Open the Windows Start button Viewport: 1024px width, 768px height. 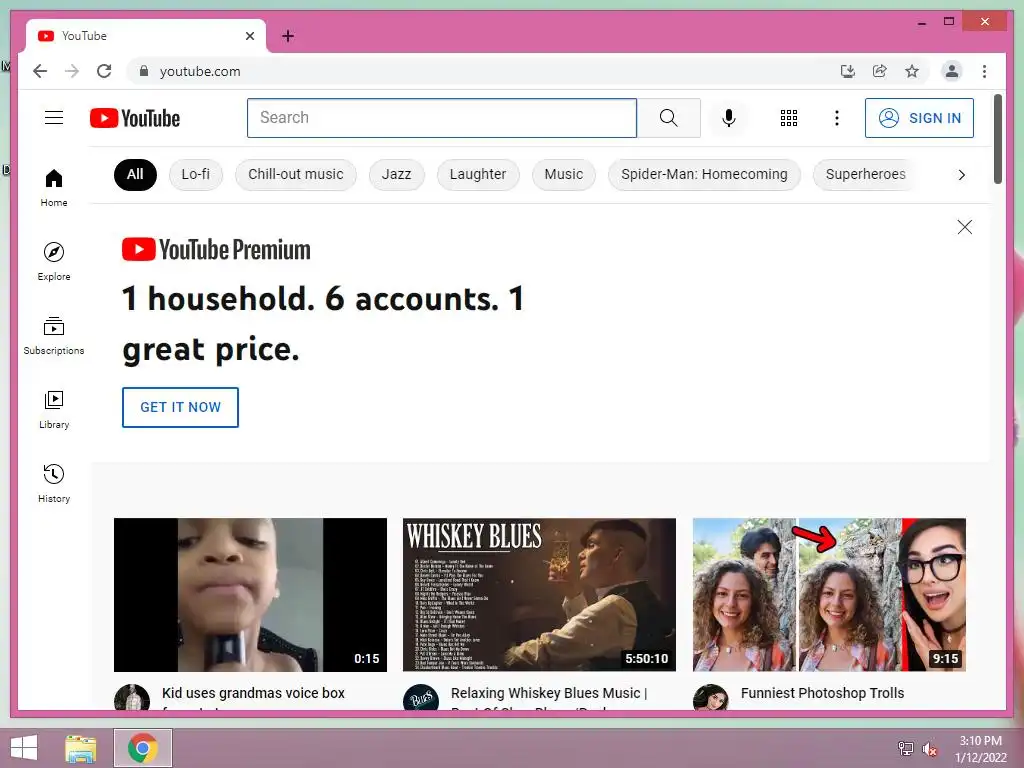pyautogui.click(x=24, y=748)
